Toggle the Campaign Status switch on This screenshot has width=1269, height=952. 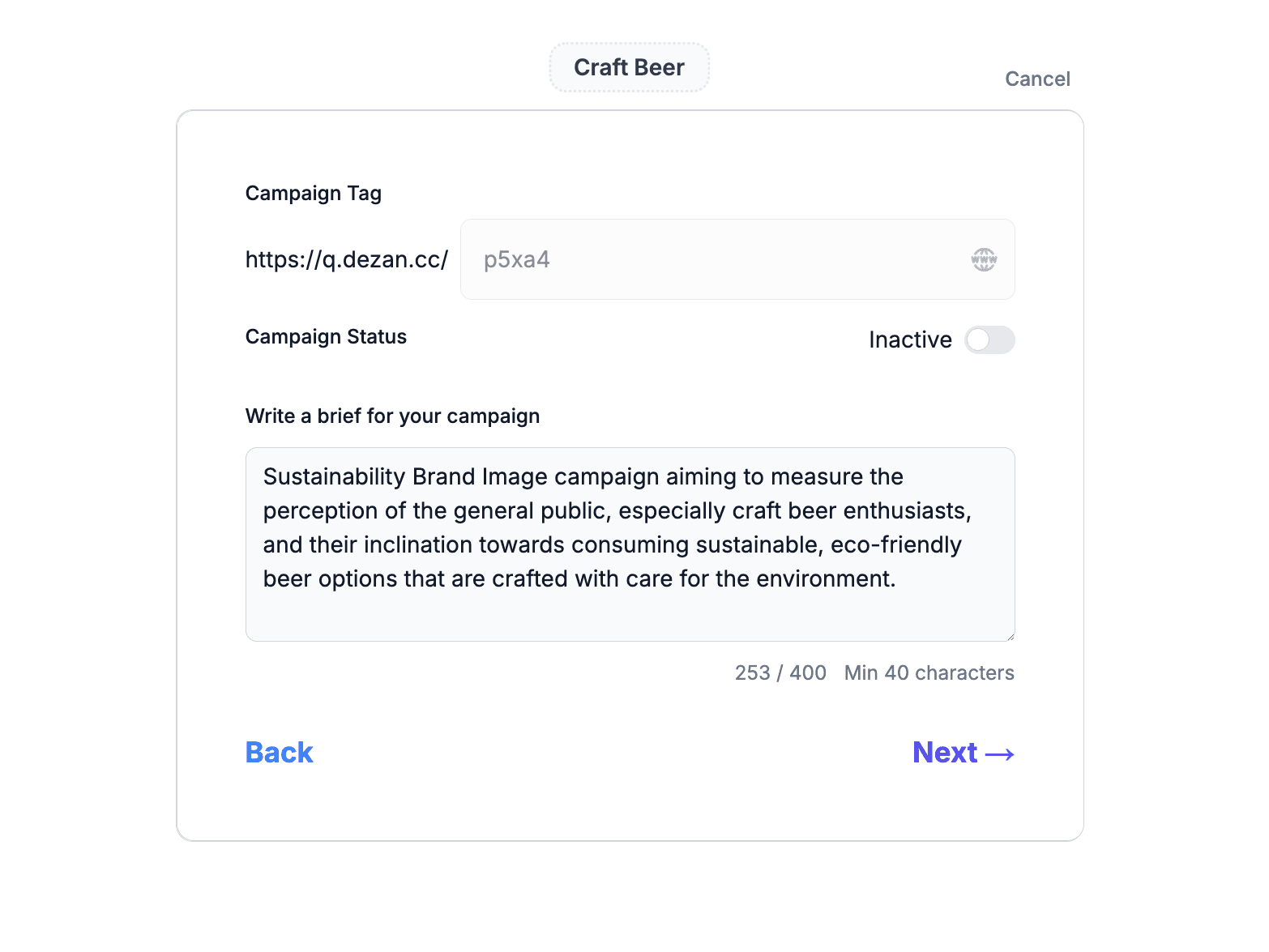tap(989, 340)
